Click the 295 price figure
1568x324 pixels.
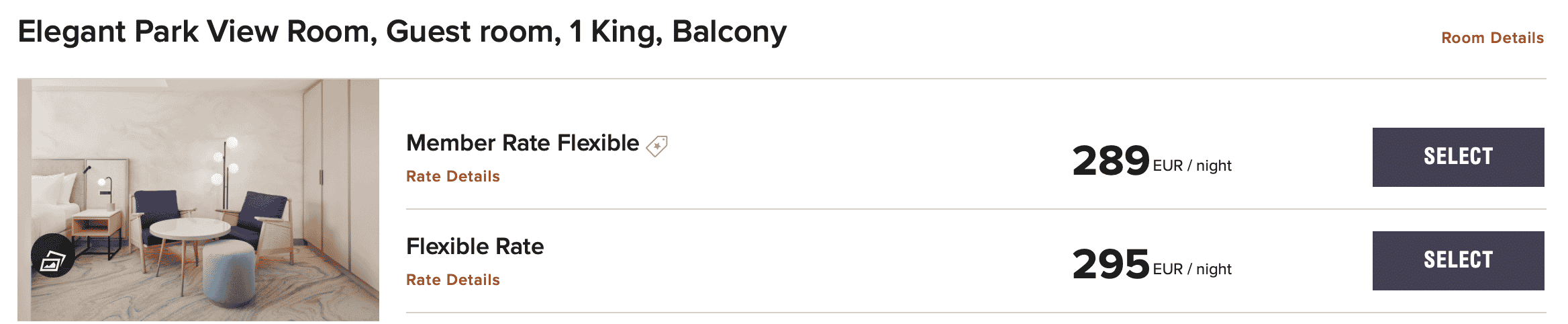pyautogui.click(x=1110, y=264)
